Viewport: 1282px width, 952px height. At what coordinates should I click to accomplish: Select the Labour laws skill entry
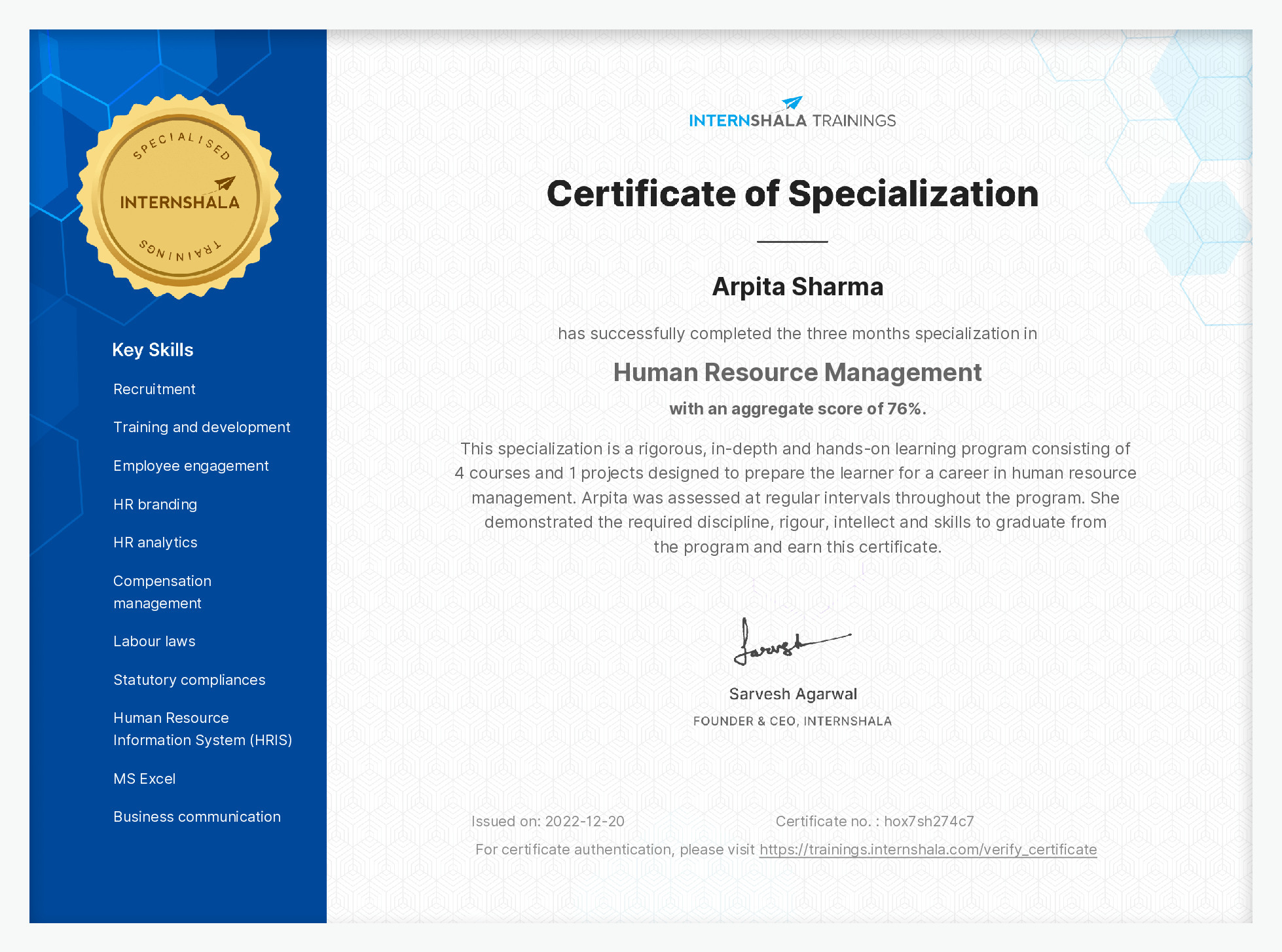(x=154, y=641)
